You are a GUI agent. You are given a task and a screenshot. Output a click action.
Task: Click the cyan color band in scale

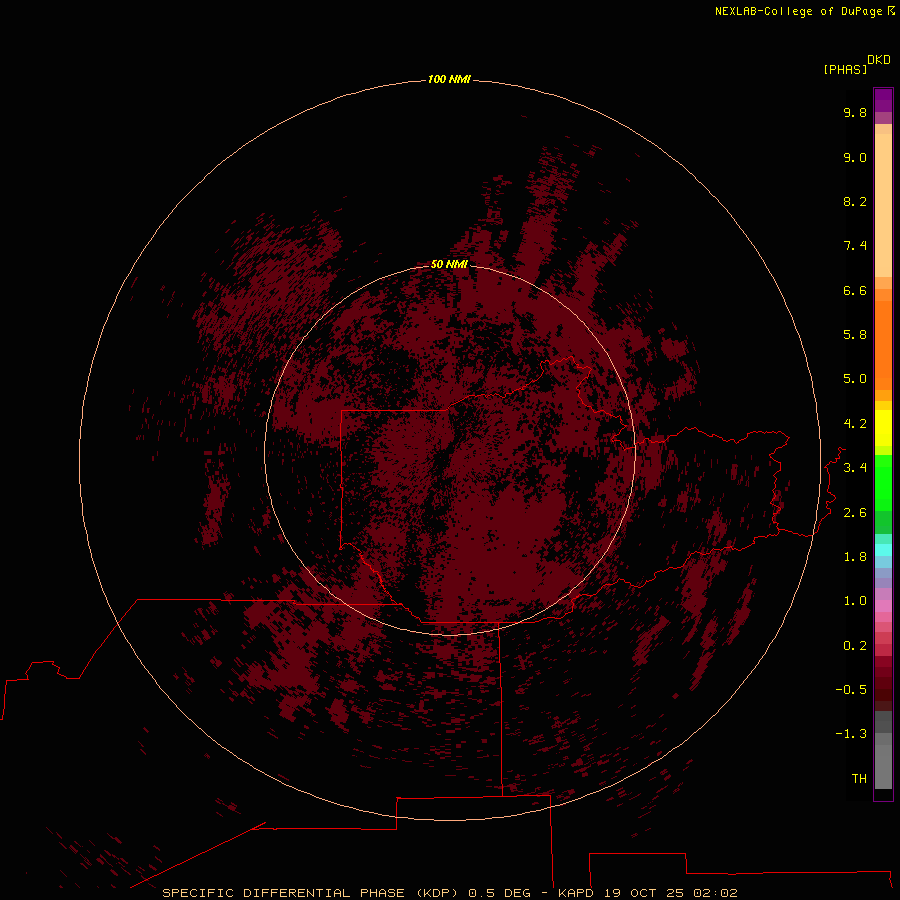(x=883, y=549)
